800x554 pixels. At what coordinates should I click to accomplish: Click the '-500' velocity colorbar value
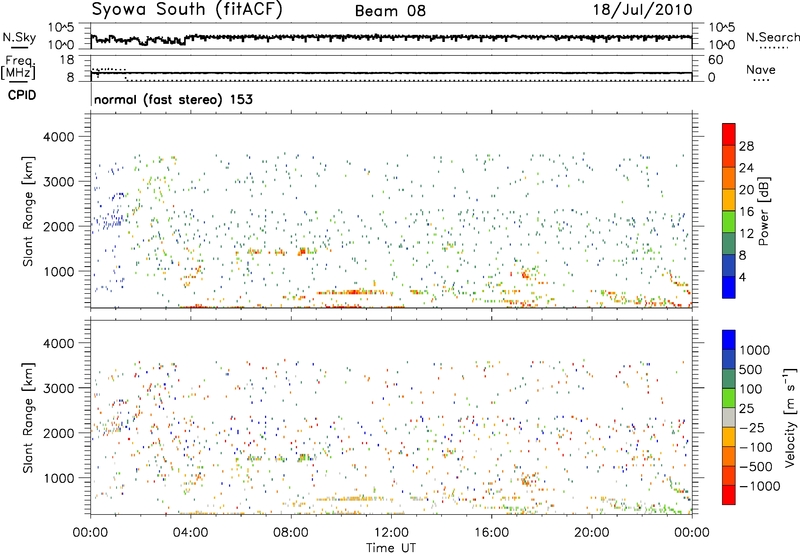pos(756,466)
